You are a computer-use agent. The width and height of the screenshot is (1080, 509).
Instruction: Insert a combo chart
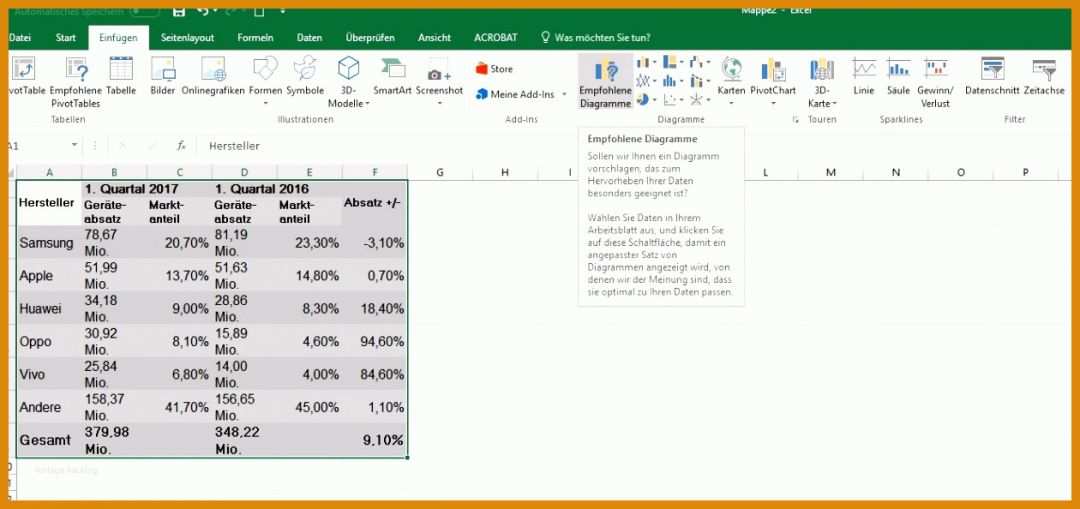coord(699,81)
